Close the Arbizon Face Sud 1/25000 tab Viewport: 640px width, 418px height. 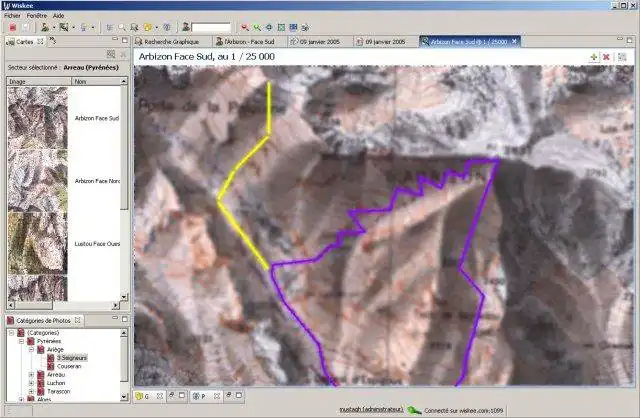(x=514, y=41)
